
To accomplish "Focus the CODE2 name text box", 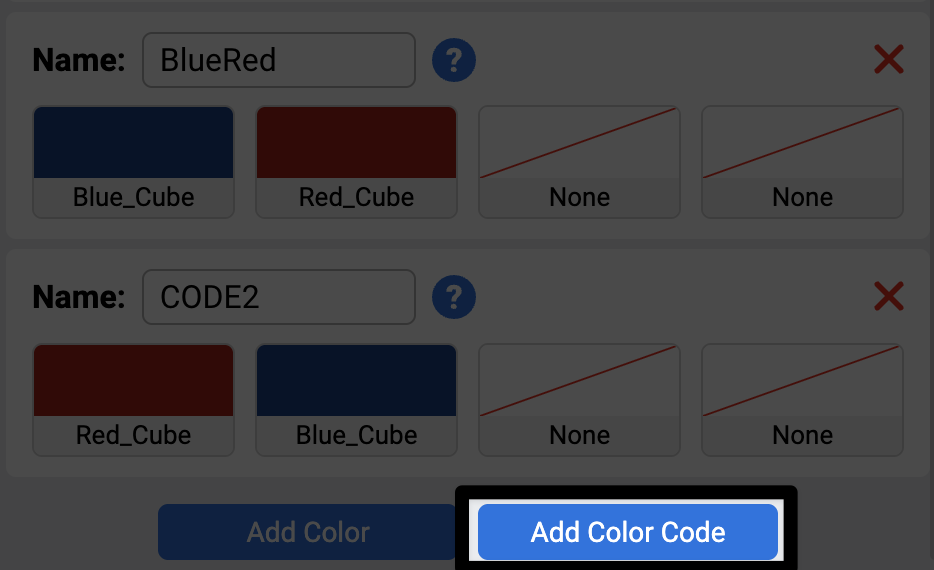I will [x=278, y=297].
